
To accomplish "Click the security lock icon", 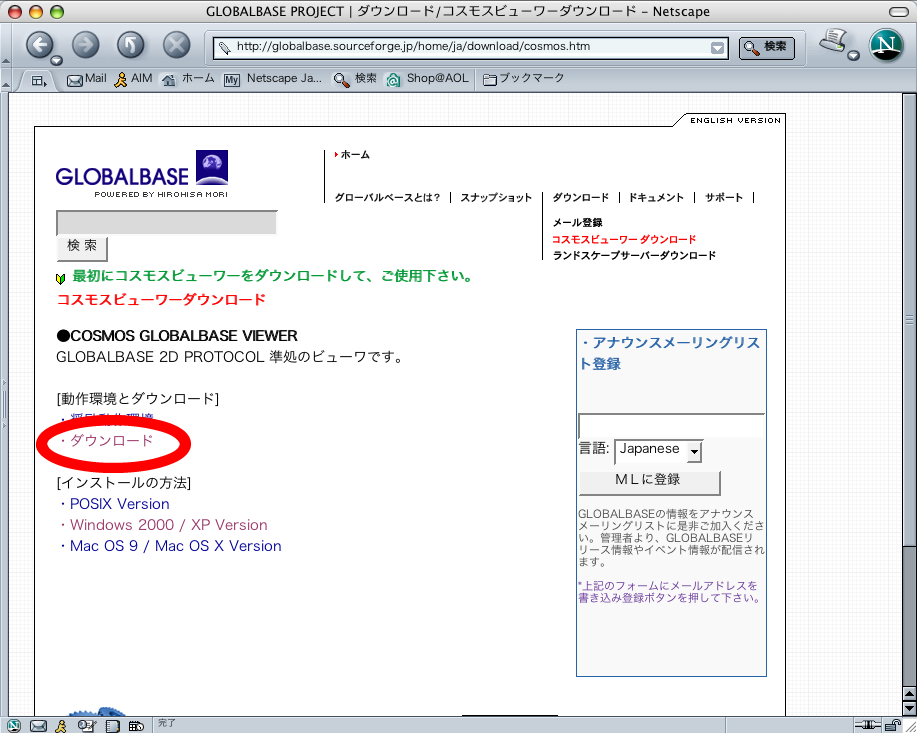I will (892, 725).
